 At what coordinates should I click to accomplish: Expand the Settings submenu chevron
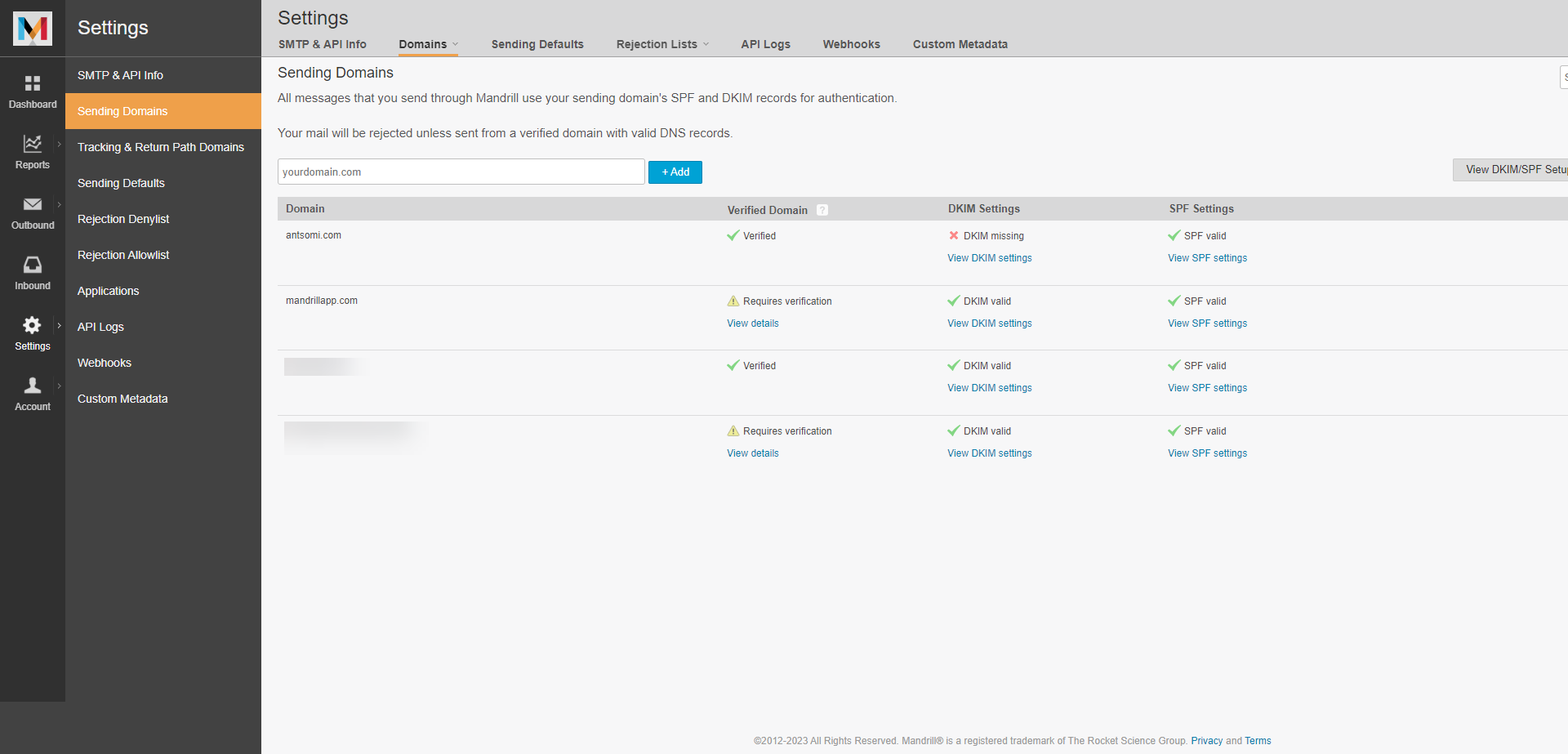tap(59, 325)
